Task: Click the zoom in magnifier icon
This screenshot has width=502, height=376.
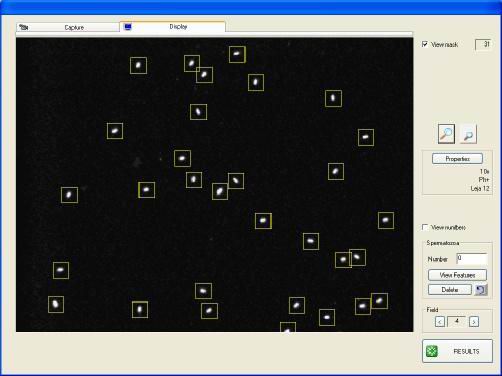Action: click(x=446, y=134)
